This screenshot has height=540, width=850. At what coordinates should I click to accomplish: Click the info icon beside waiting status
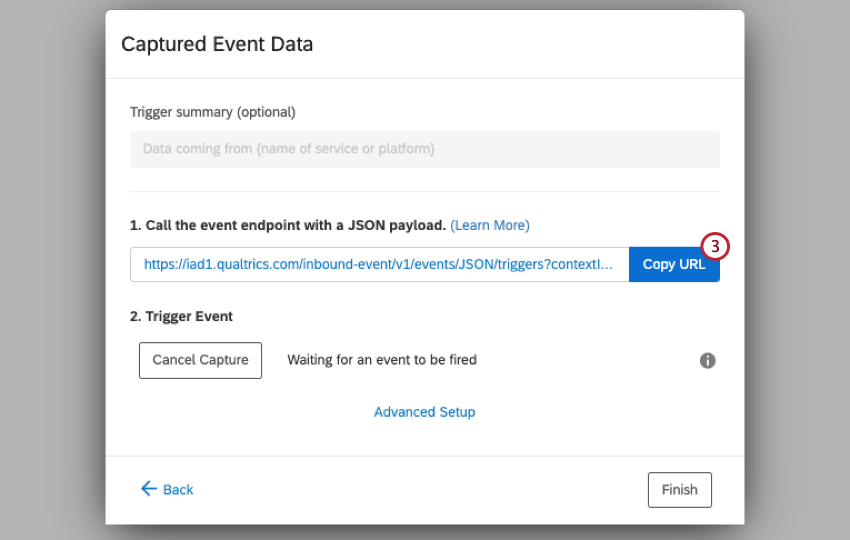point(708,361)
